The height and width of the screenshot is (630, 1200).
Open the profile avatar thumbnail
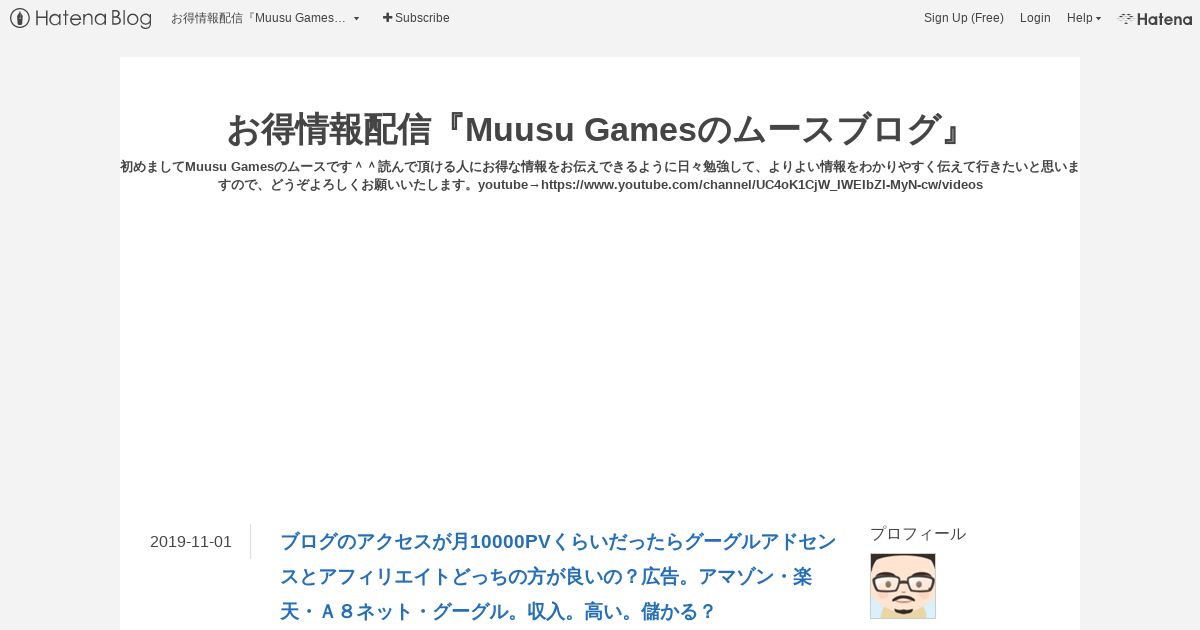click(x=903, y=586)
